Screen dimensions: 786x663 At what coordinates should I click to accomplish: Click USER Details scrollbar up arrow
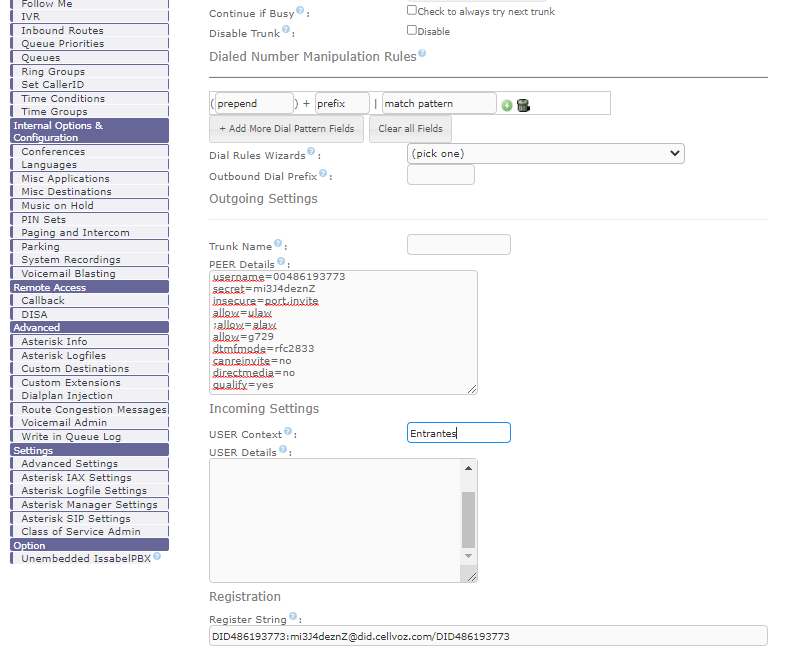[x=468, y=468]
